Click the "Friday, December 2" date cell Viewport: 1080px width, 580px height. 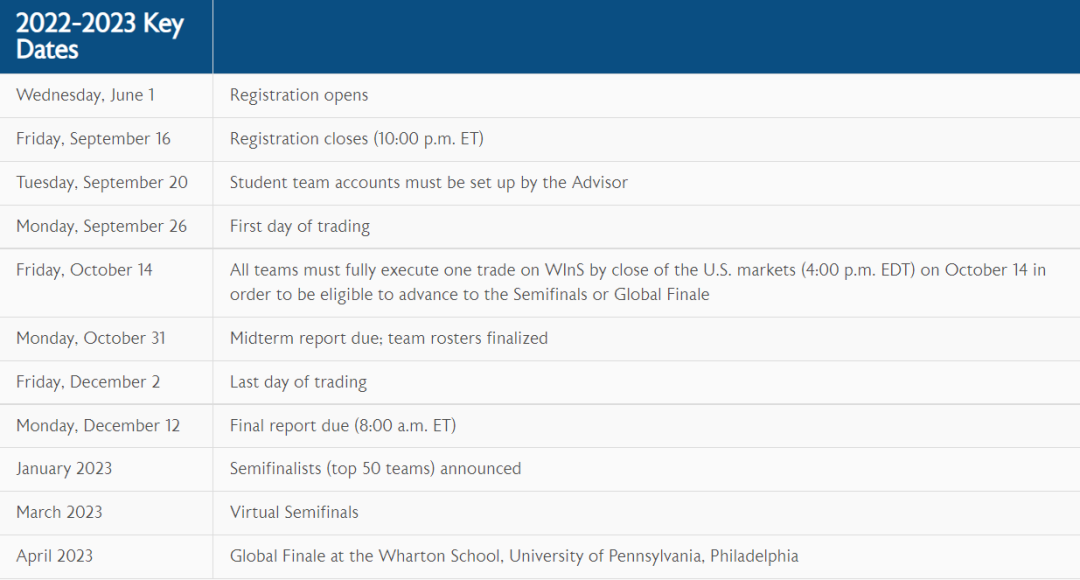pos(88,382)
